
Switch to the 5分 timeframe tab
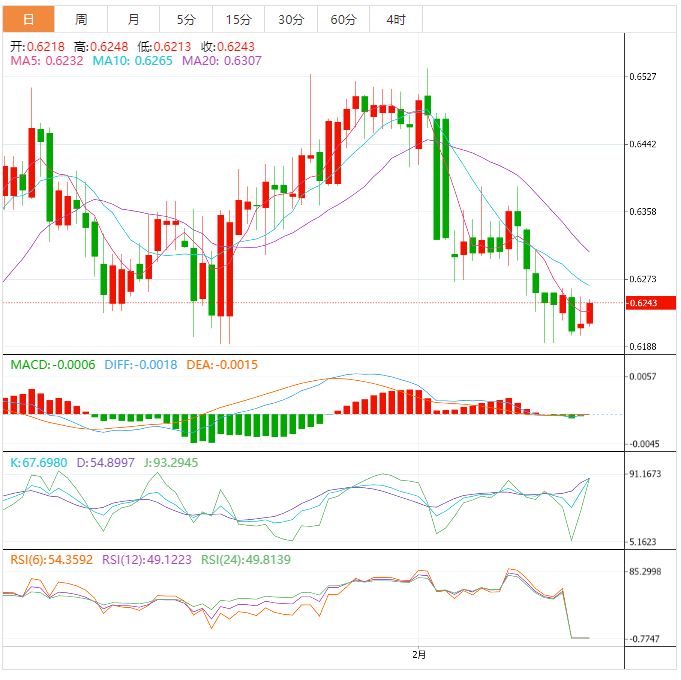[x=186, y=20]
